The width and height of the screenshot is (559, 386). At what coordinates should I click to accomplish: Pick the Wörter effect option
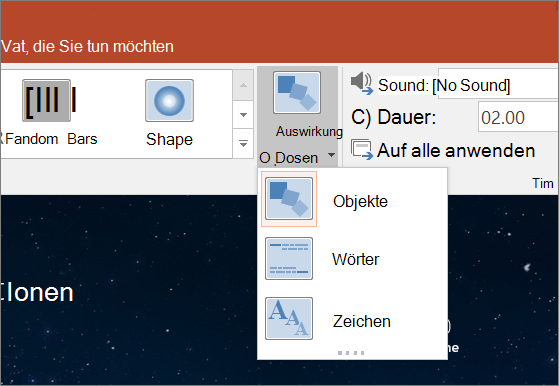tap(352, 259)
